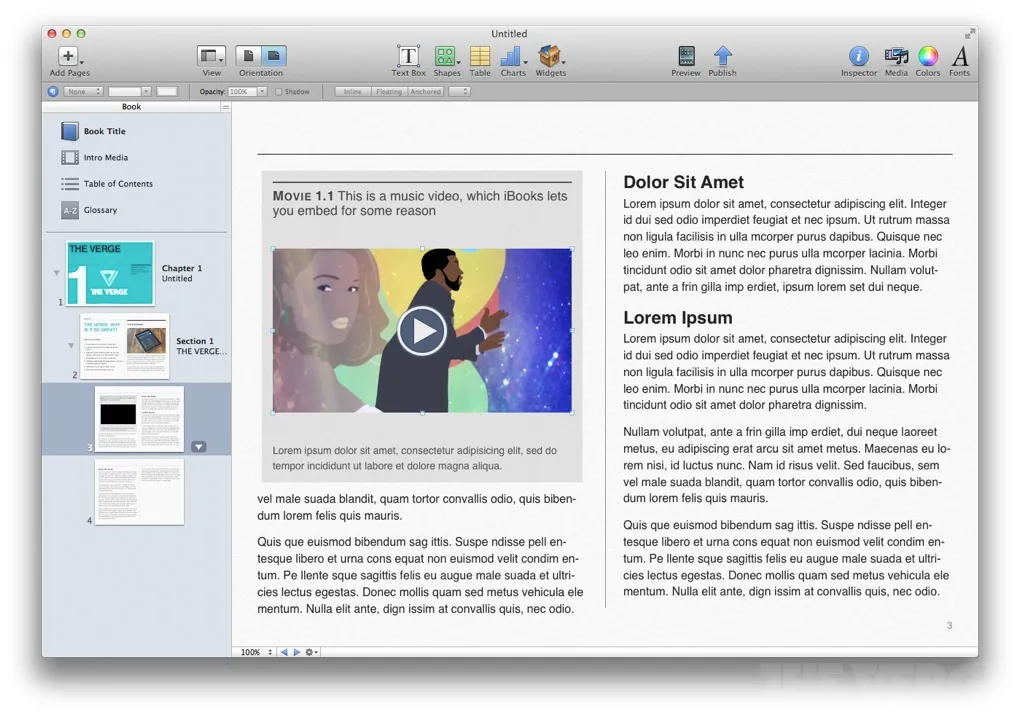The width and height of the screenshot is (1020, 715).
Task: Click the movie caption below video
Action: click(x=414, y=458)
